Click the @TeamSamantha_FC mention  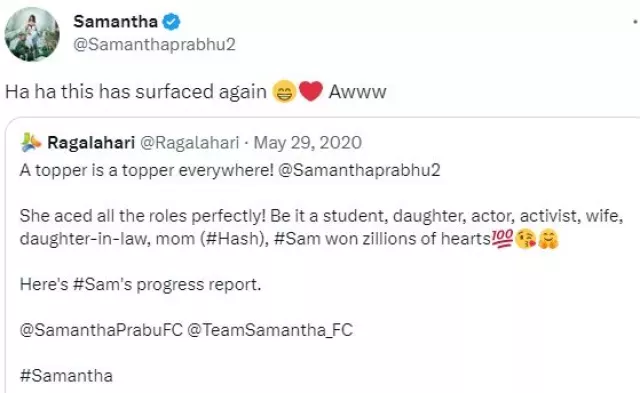270,330
